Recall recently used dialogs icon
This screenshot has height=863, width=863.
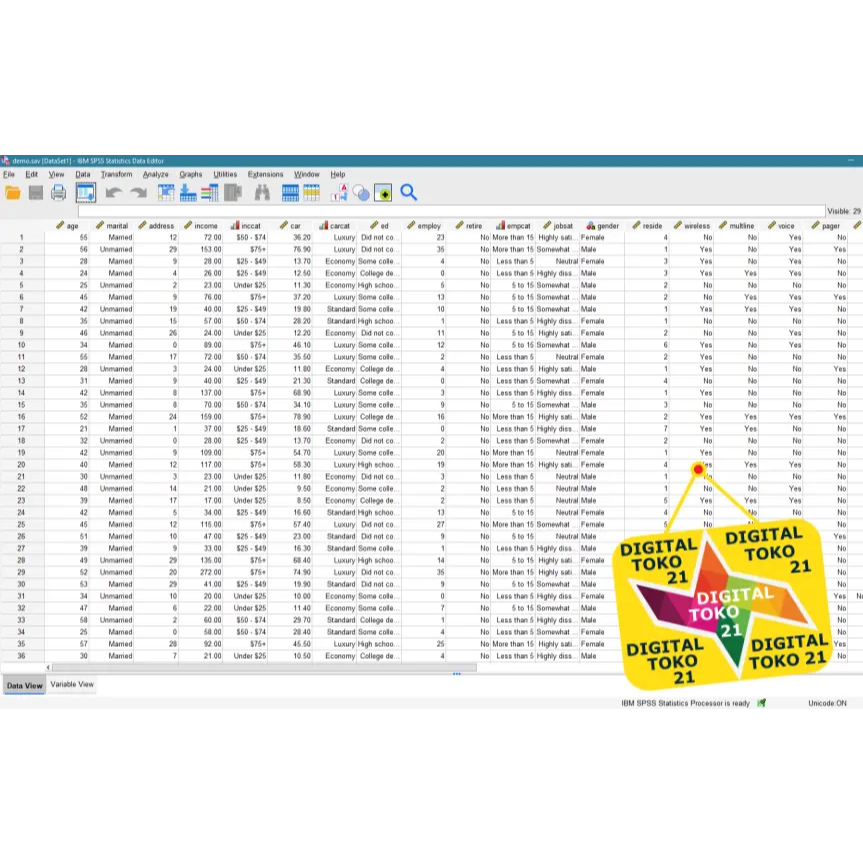click(85, 193)
